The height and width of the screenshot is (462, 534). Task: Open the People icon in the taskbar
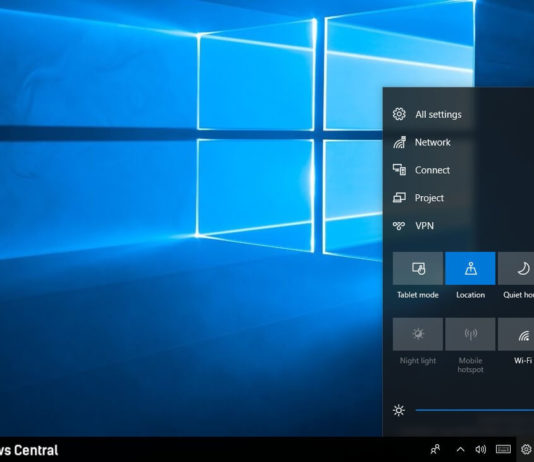tap(435, 449)
